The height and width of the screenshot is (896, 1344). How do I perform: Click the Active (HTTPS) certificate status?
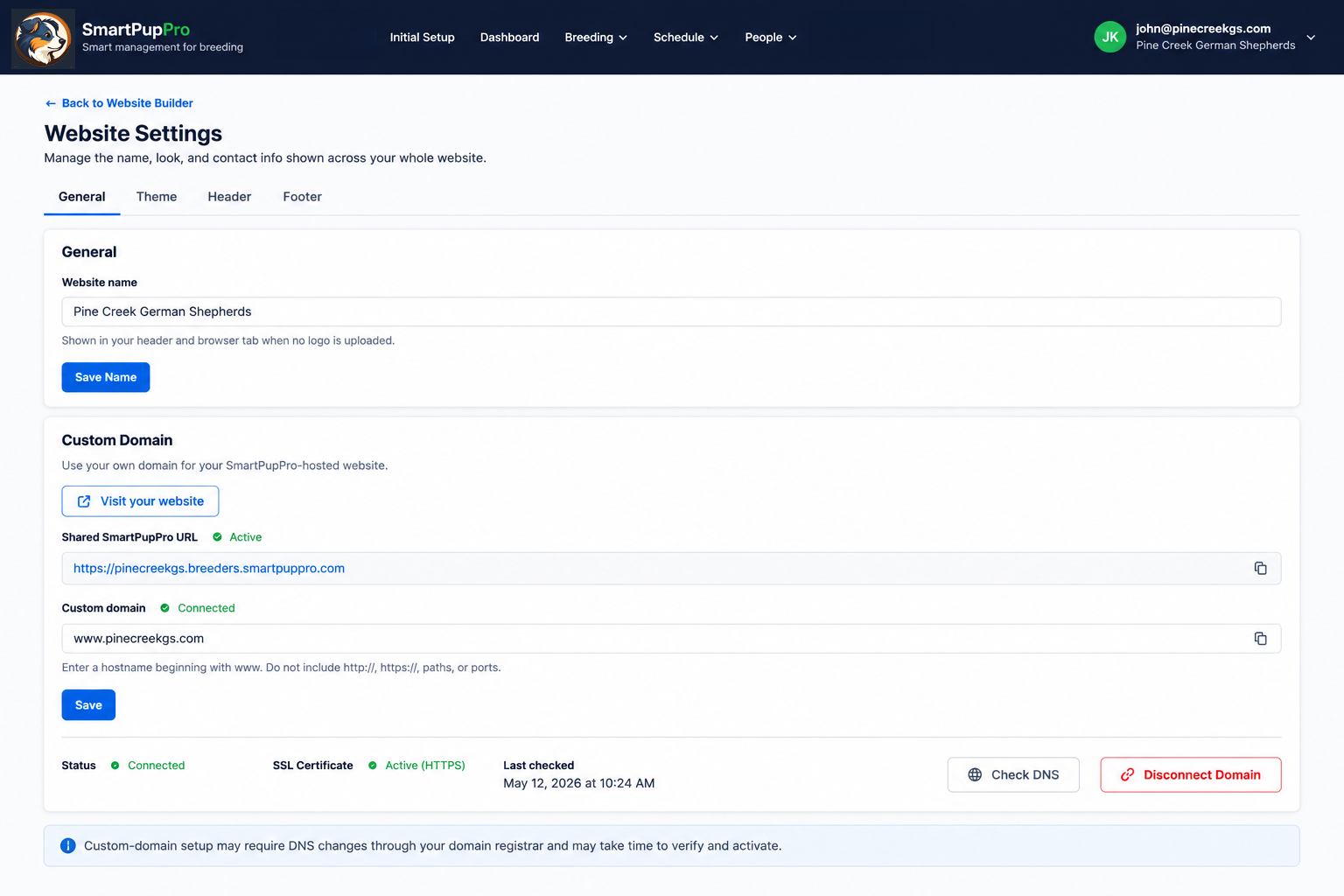(425, 766)
